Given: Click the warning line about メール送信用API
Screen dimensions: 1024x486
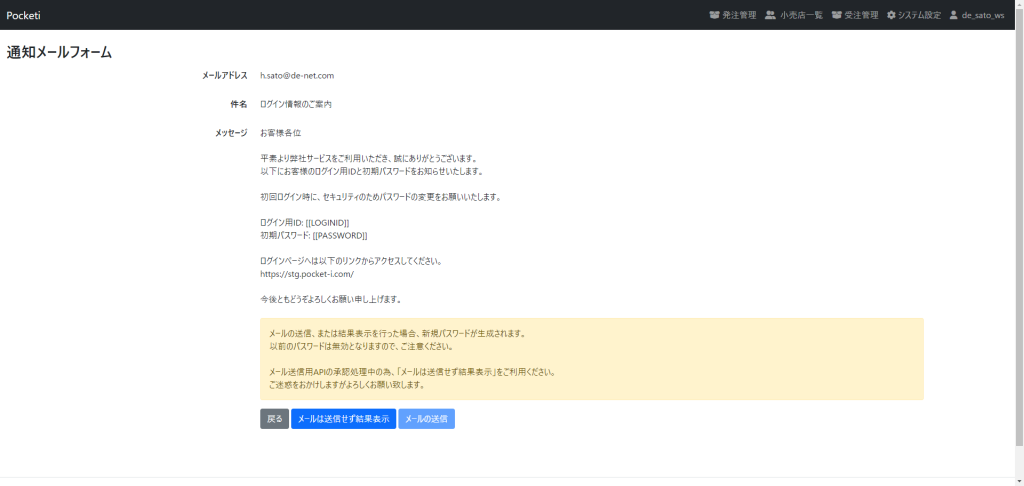Looking at the screenshot, I should coord(412,372).
